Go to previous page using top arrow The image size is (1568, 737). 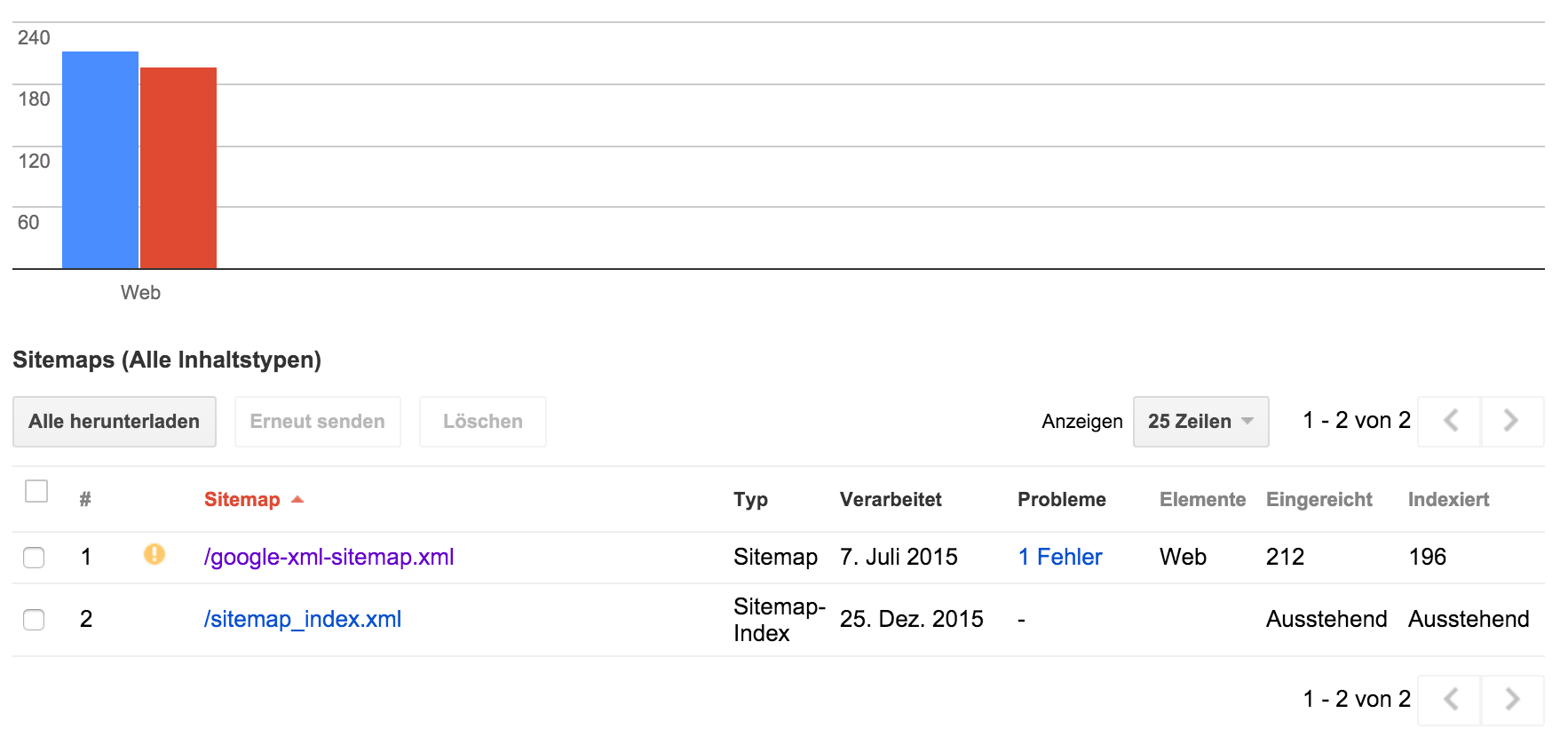click(1450, 421)
